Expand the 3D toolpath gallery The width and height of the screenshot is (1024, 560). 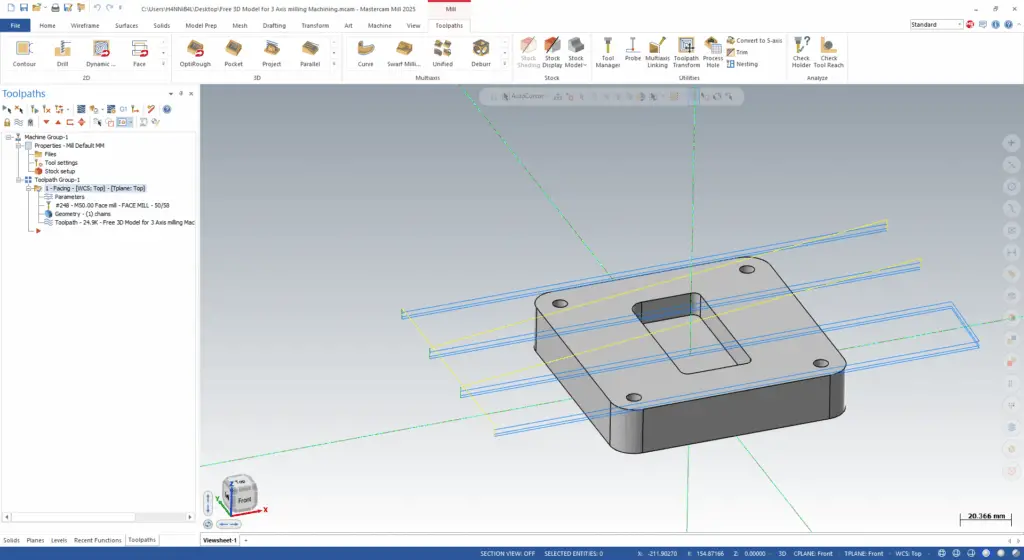[x=334, y=64]
